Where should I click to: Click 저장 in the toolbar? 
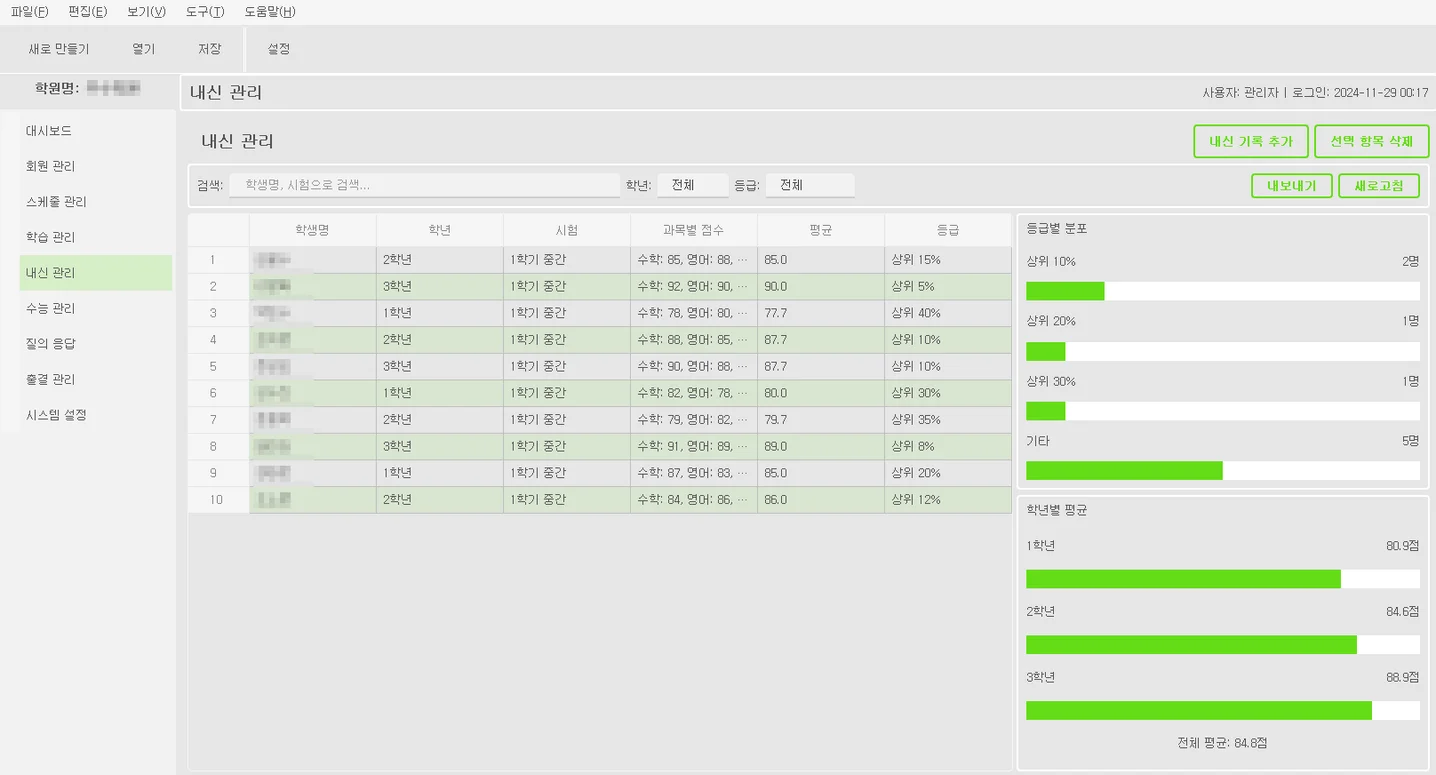point(209,49)
